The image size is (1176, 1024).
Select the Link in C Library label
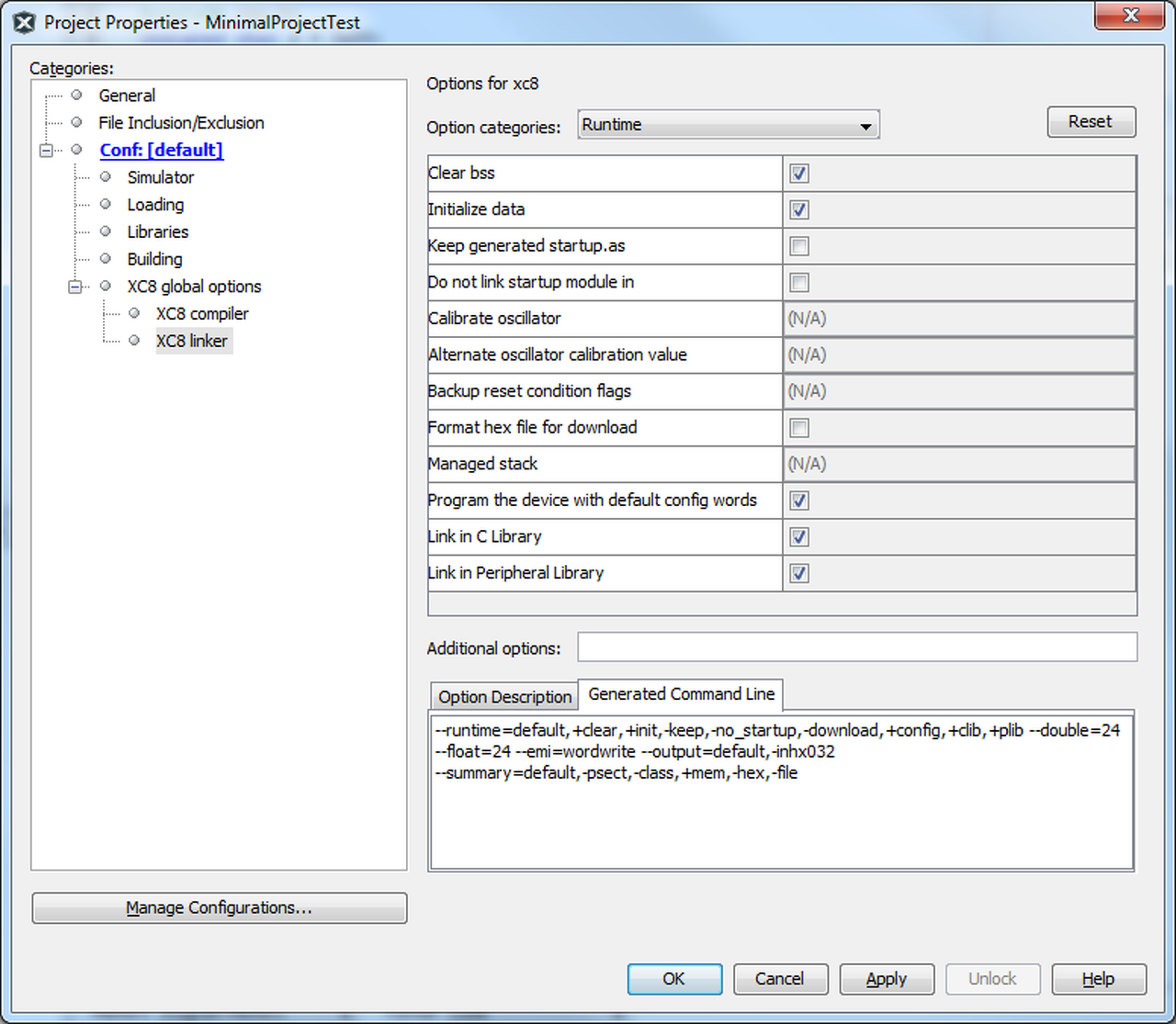point(484,536)
